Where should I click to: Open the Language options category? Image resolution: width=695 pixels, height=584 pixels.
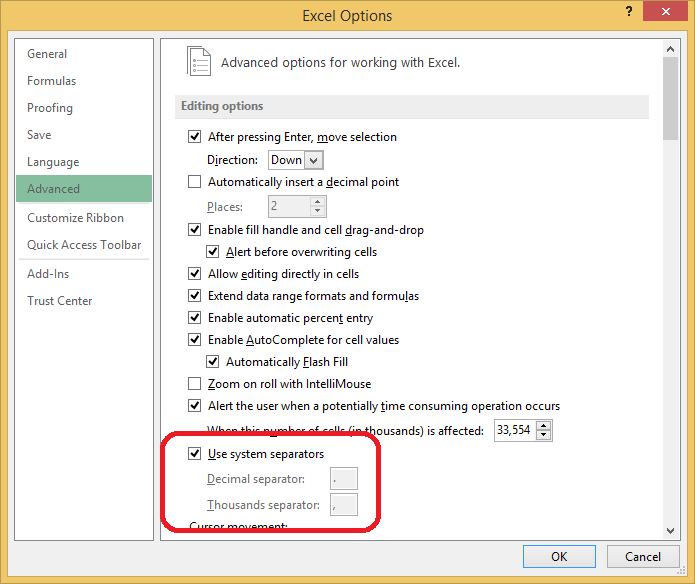[84, 162]
